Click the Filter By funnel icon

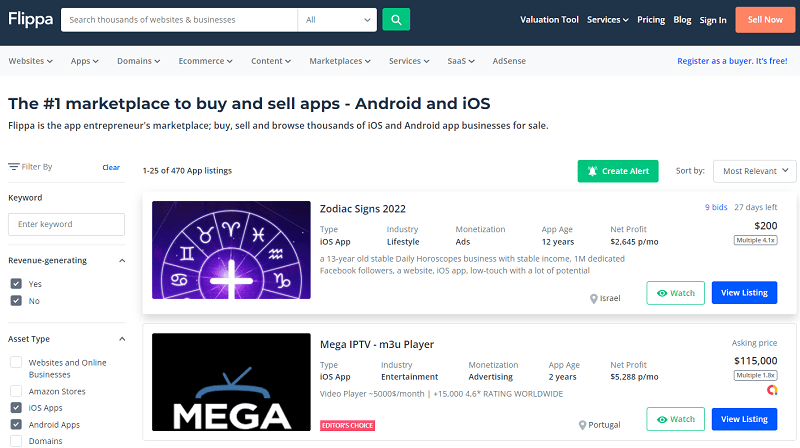coord(13,167)
